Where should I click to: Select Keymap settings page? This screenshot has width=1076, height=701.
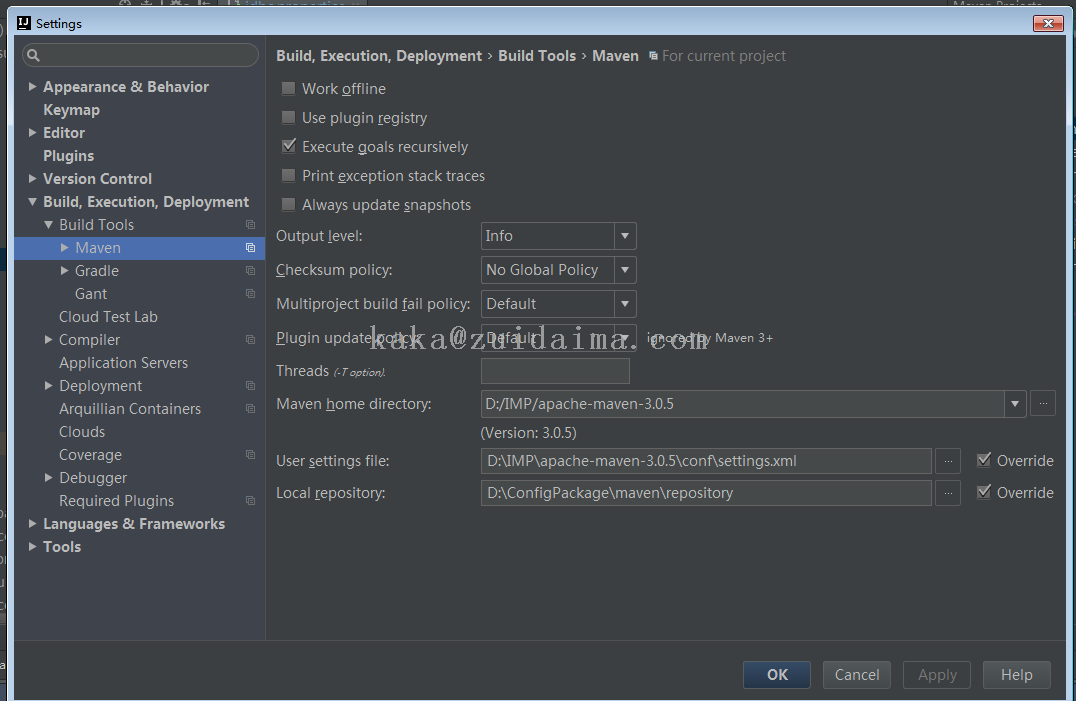[71, 110]
